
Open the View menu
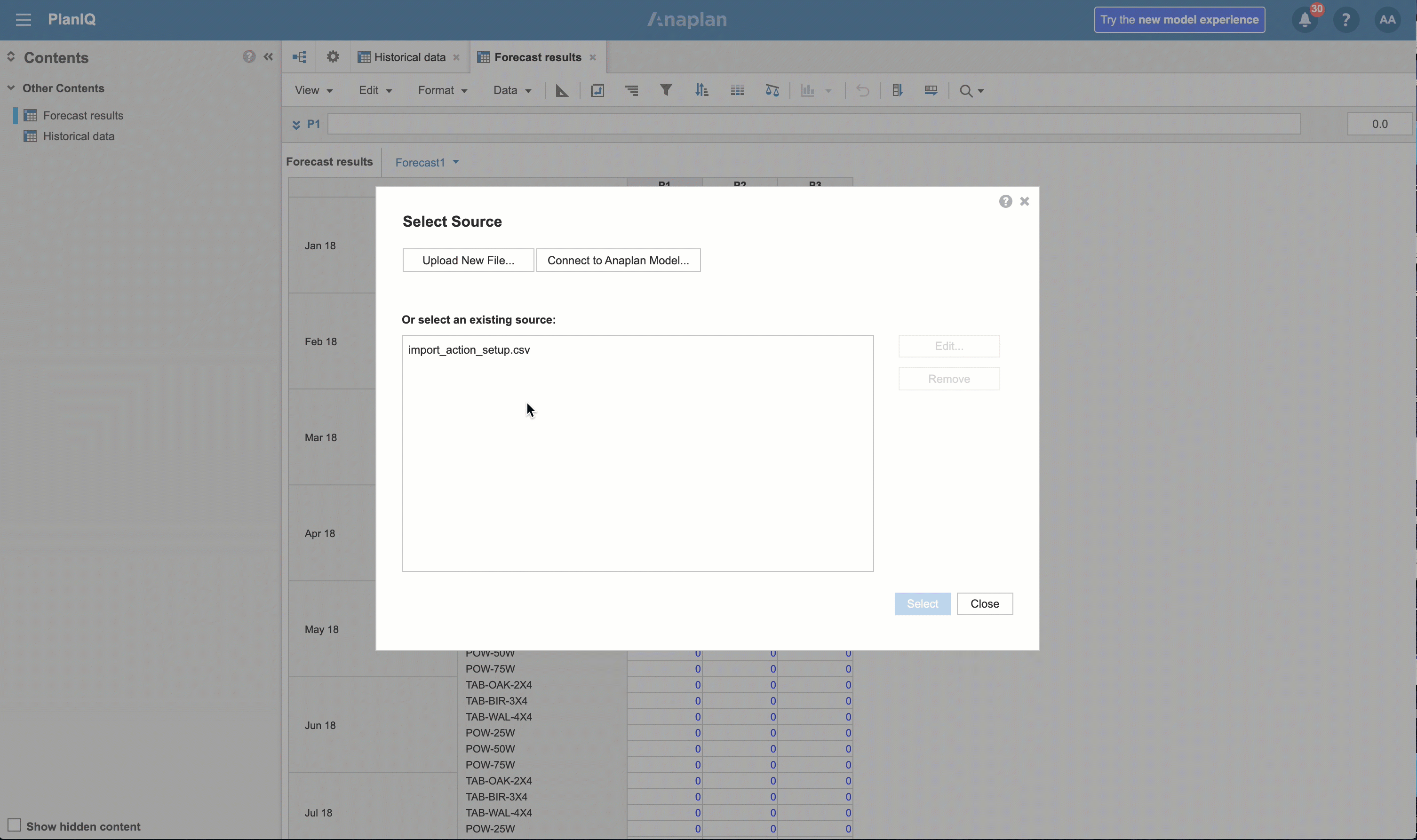314,91
